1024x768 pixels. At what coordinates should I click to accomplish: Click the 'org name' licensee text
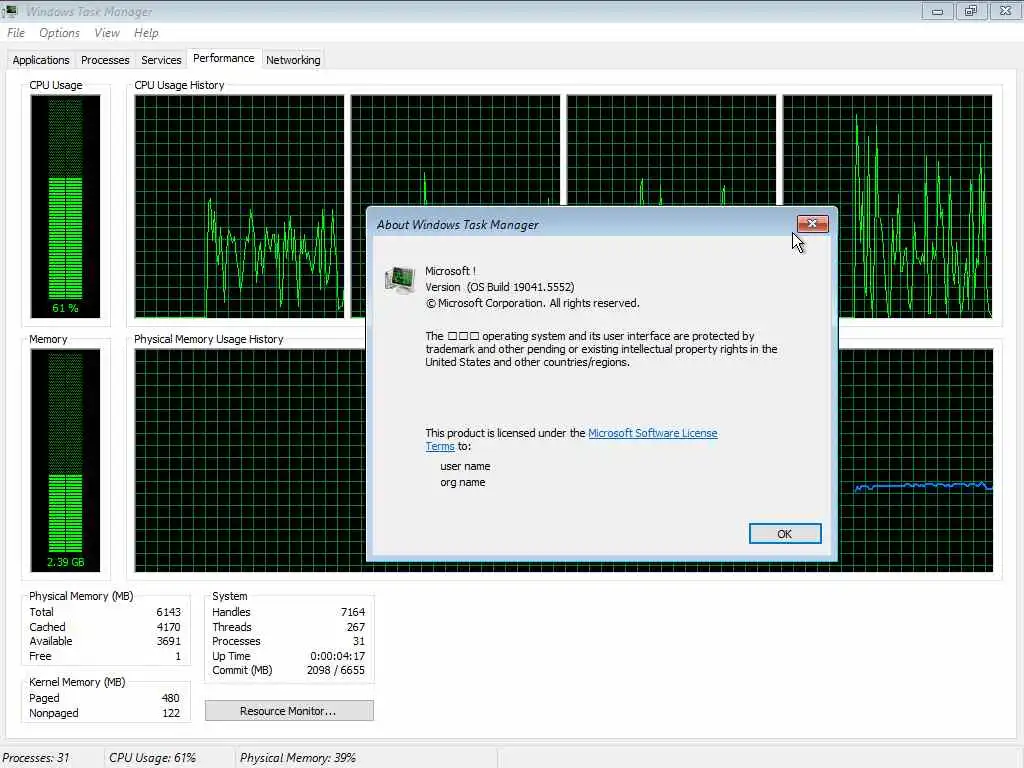pyautogui.click(x=462, y=483)
